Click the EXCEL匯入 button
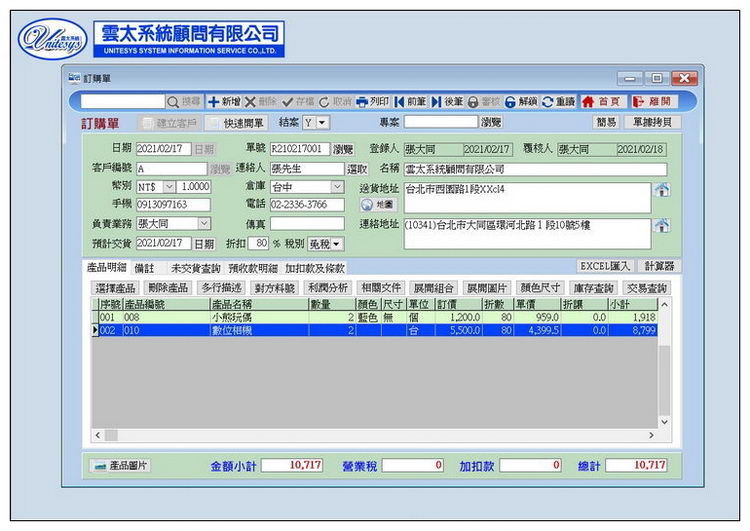The height and width of the screenshot is (531, 750). click(x=606, y=267)
